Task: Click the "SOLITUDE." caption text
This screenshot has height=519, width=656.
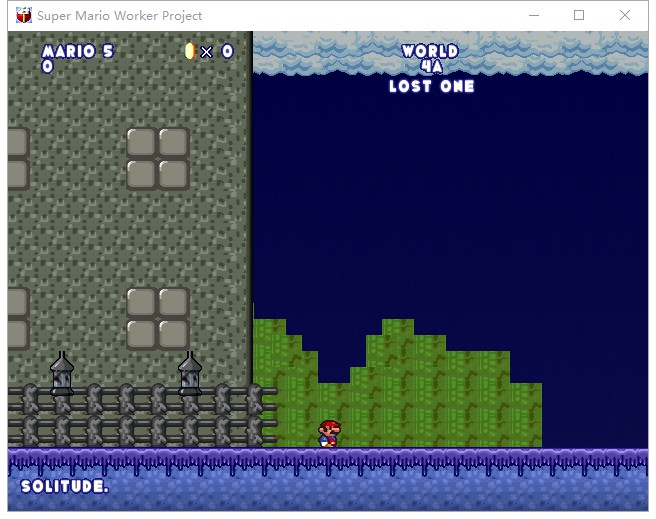Action: pyautogui.click(x=65, y=486)
